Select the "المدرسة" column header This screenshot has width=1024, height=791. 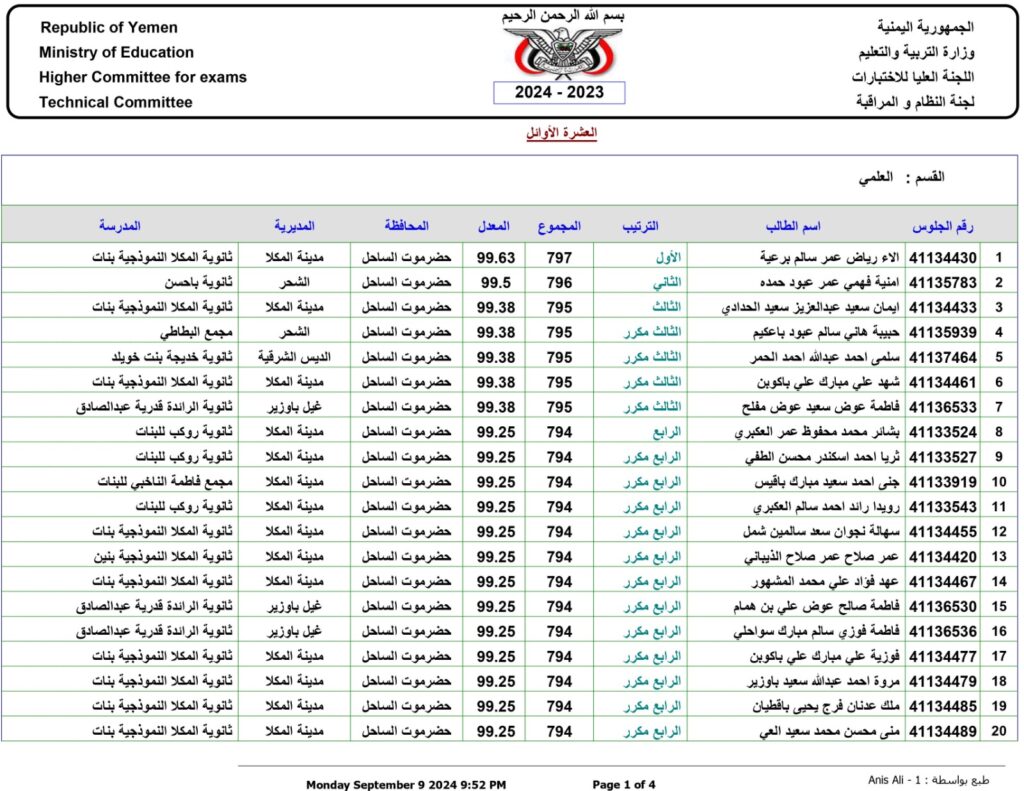(120, 224)
